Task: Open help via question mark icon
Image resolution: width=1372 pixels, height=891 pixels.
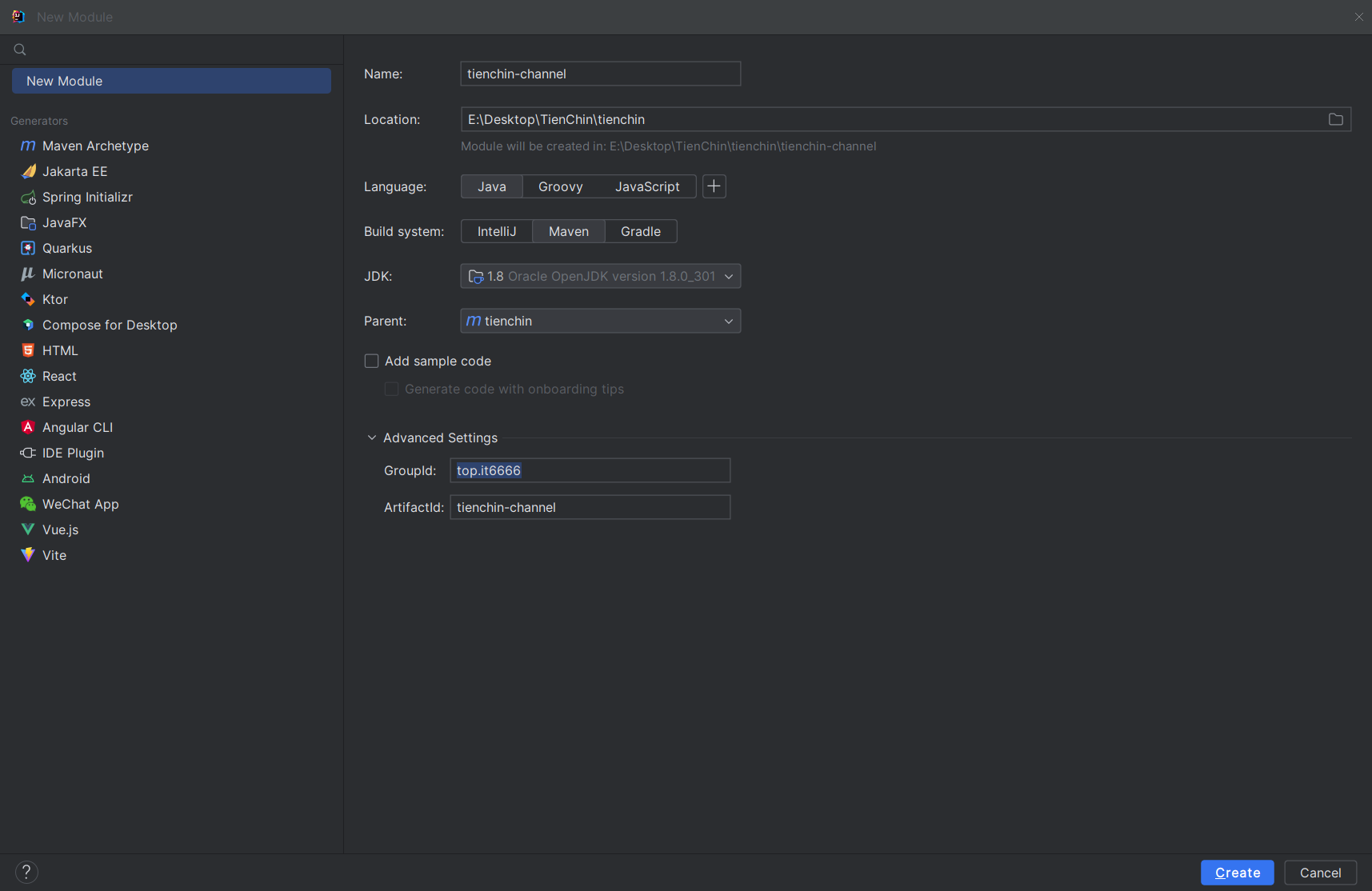Action: pos(26,872)
